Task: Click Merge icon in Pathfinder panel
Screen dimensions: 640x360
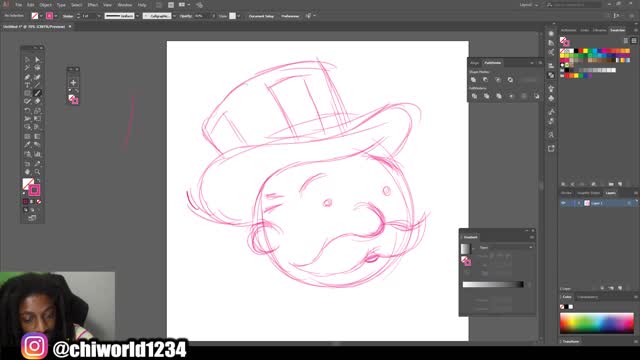Action: pos(499,96)
